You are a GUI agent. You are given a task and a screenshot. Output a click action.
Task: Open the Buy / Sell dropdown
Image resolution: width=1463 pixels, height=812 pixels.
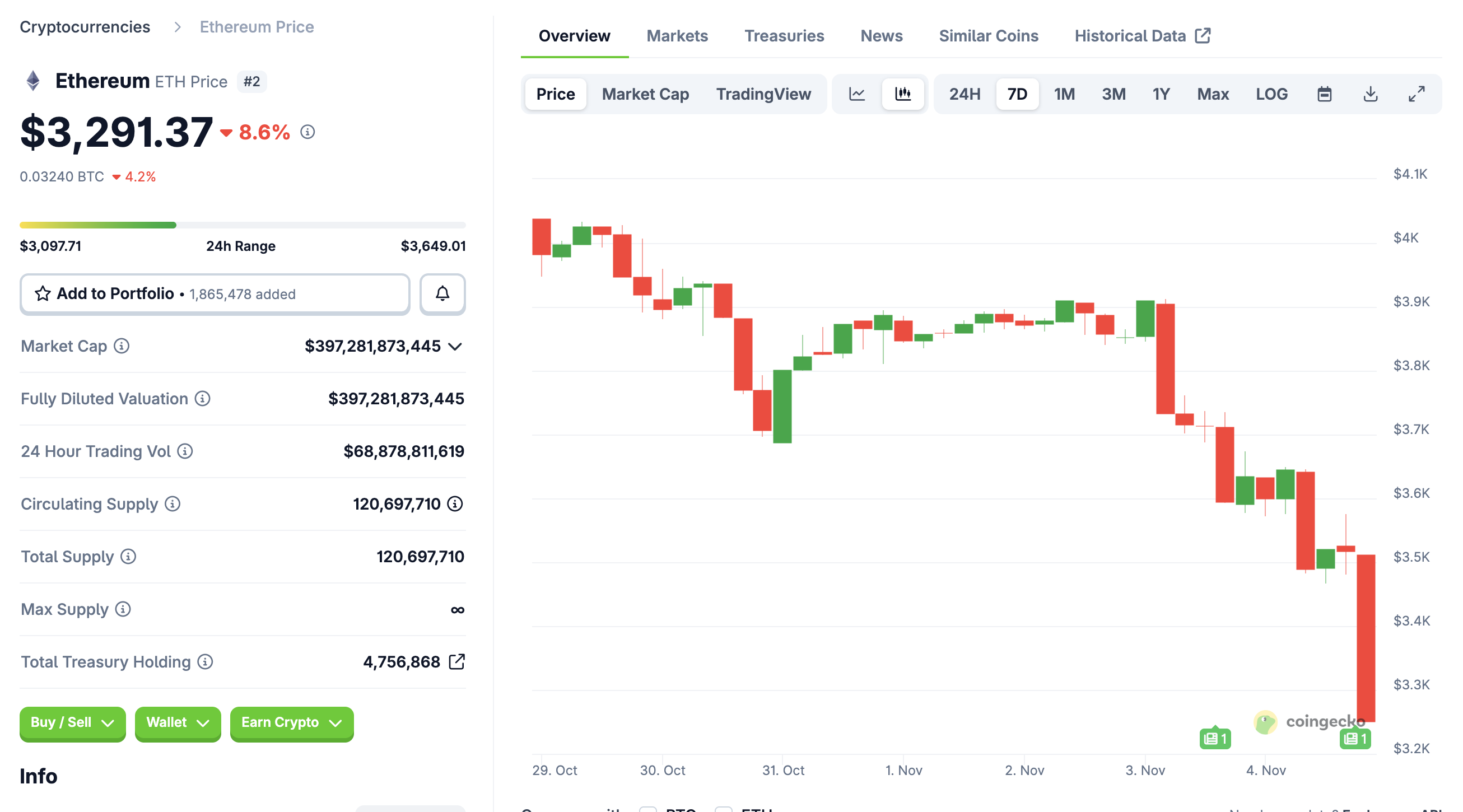click(72, 722)
